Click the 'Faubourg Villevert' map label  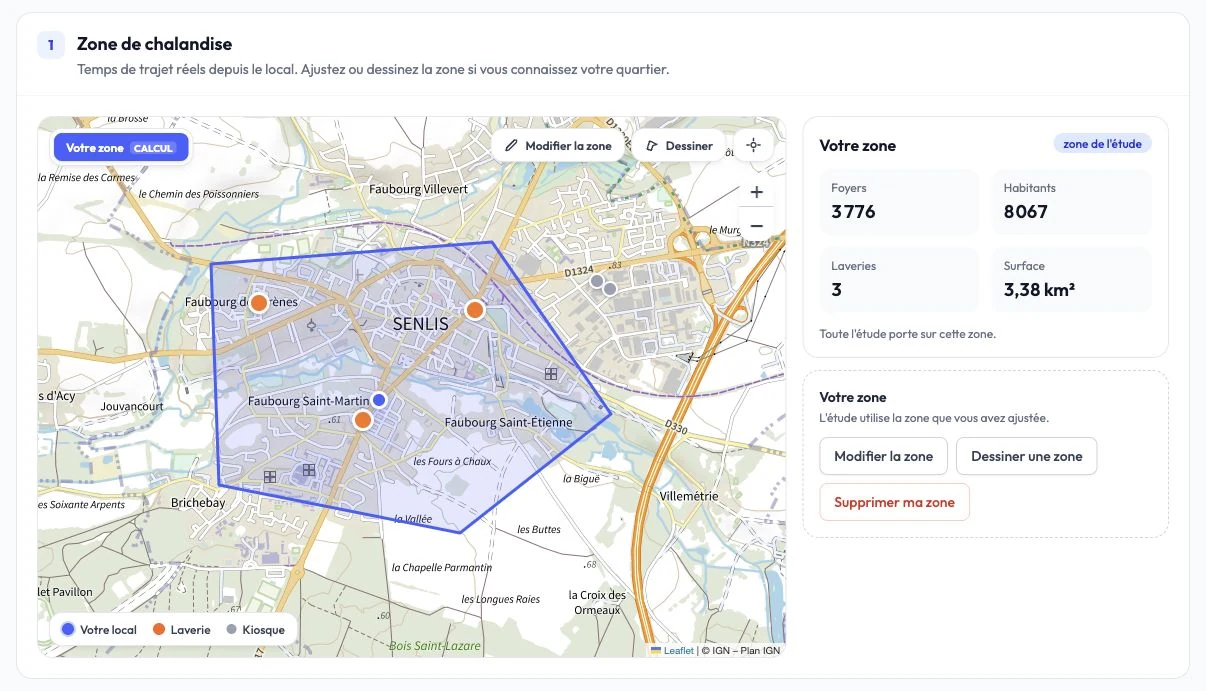coord(418,189)
